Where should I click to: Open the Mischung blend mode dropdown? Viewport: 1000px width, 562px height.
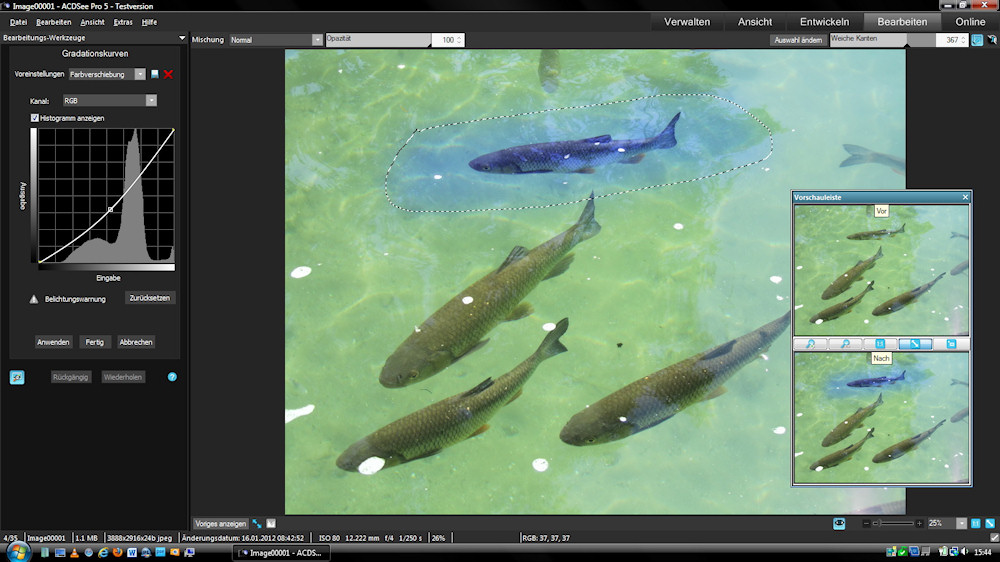tap(317, 40)
